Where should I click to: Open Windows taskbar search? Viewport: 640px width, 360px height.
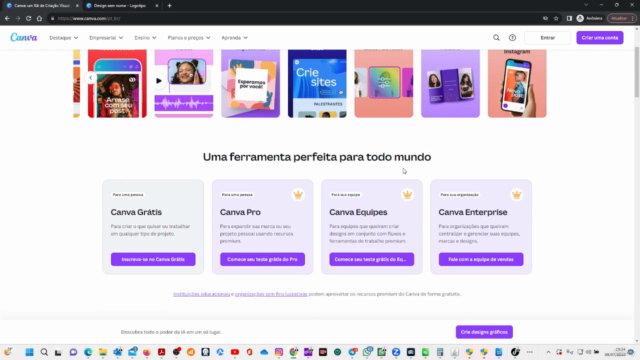coord(44,352)
